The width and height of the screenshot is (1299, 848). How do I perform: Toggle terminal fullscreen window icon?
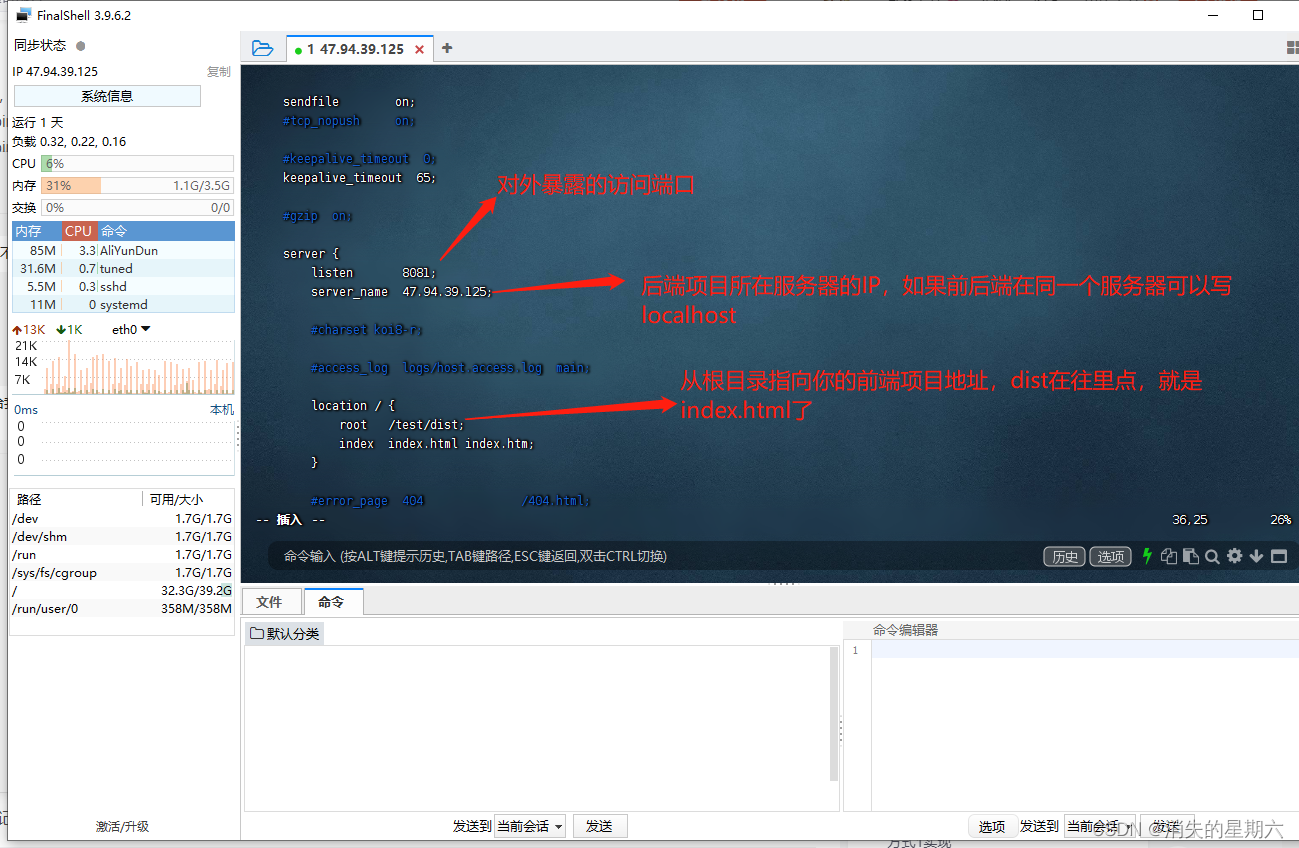1279,556
